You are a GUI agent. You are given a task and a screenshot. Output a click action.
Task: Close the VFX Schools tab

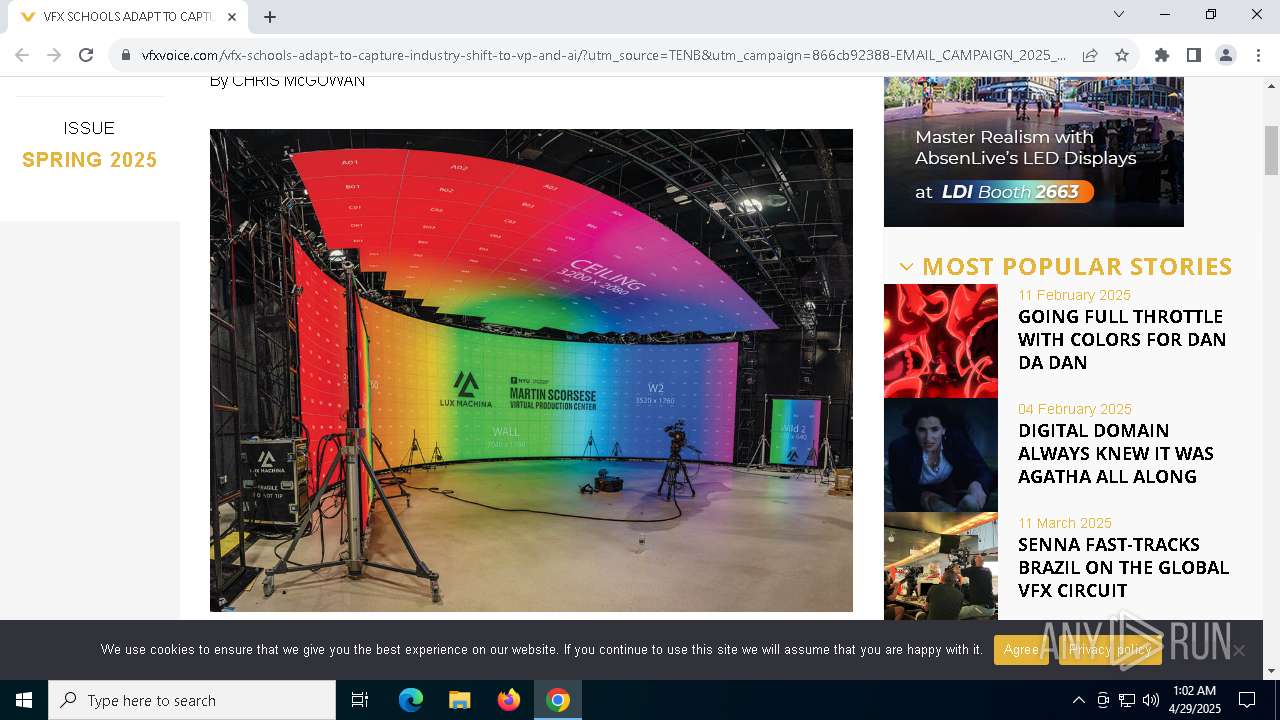click(x=232, y=16)
